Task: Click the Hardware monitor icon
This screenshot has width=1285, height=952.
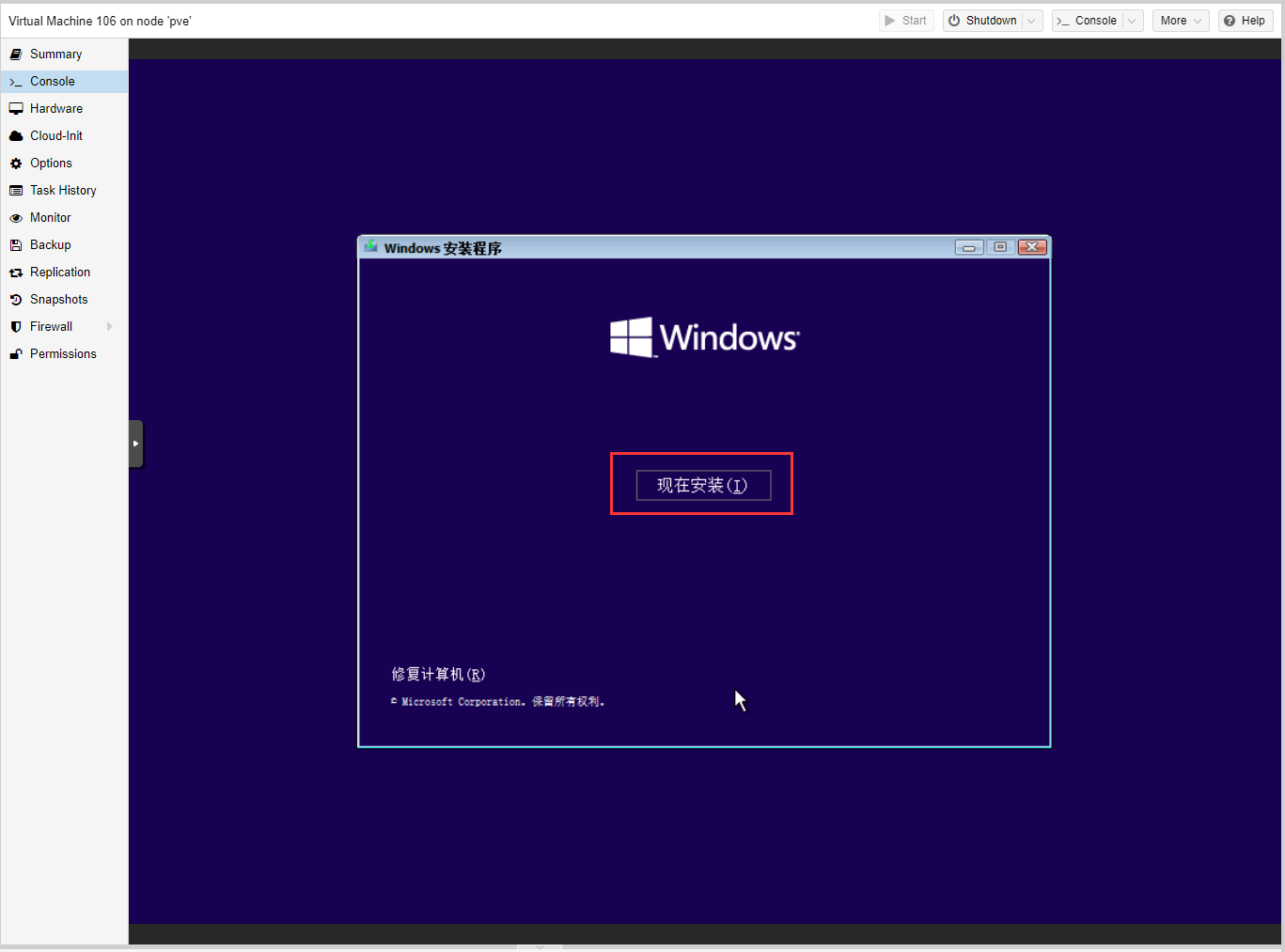Action: tap(16, 109)
